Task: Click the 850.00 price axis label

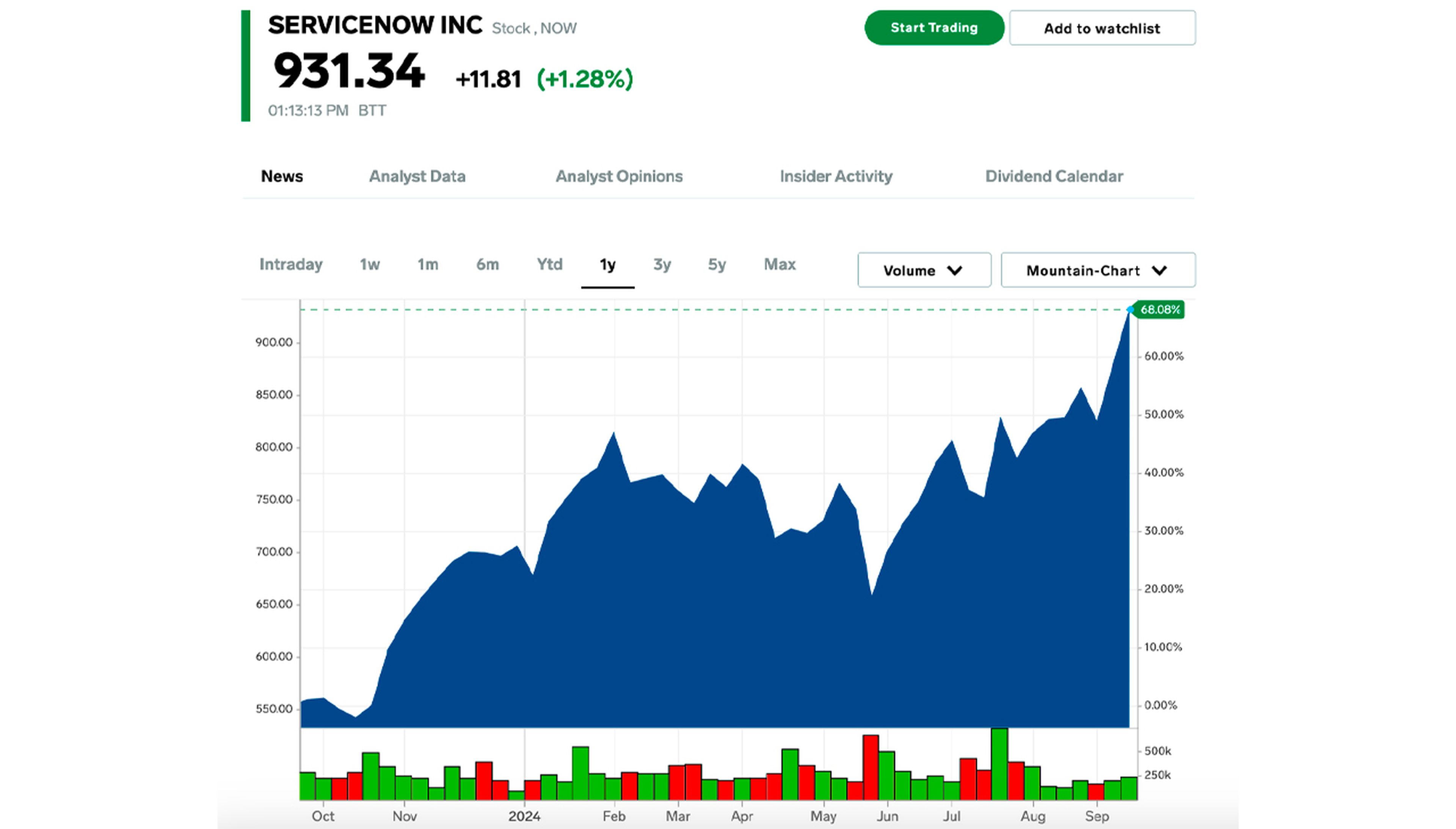Action: tap(274, 395)
